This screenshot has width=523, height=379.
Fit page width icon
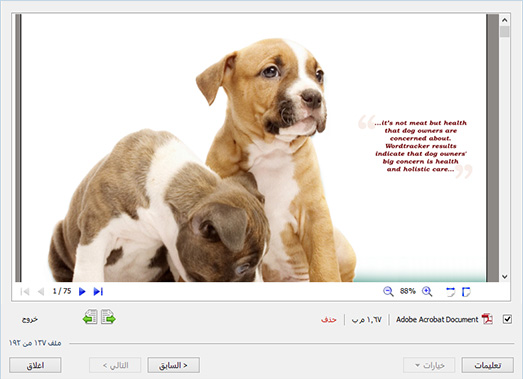pos(450,292)
